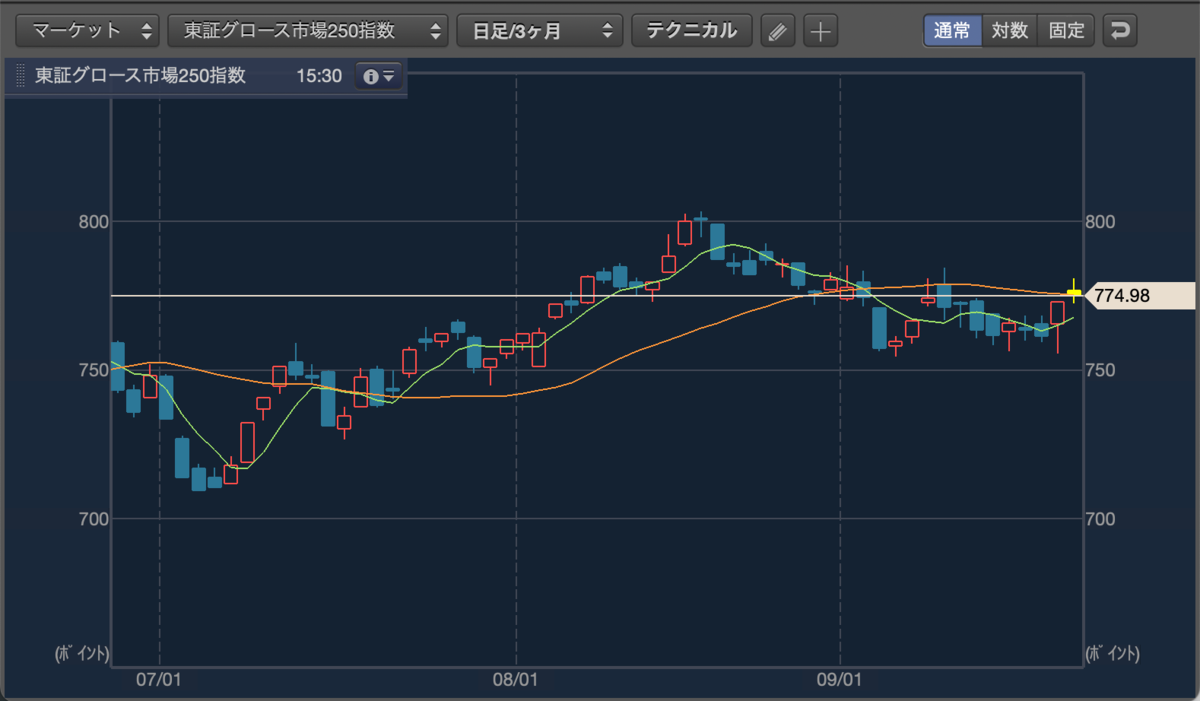The width and height of the screenshot is (1200, 701).
Task: Click the 750 label on right axis
Action: (1099, 370)
